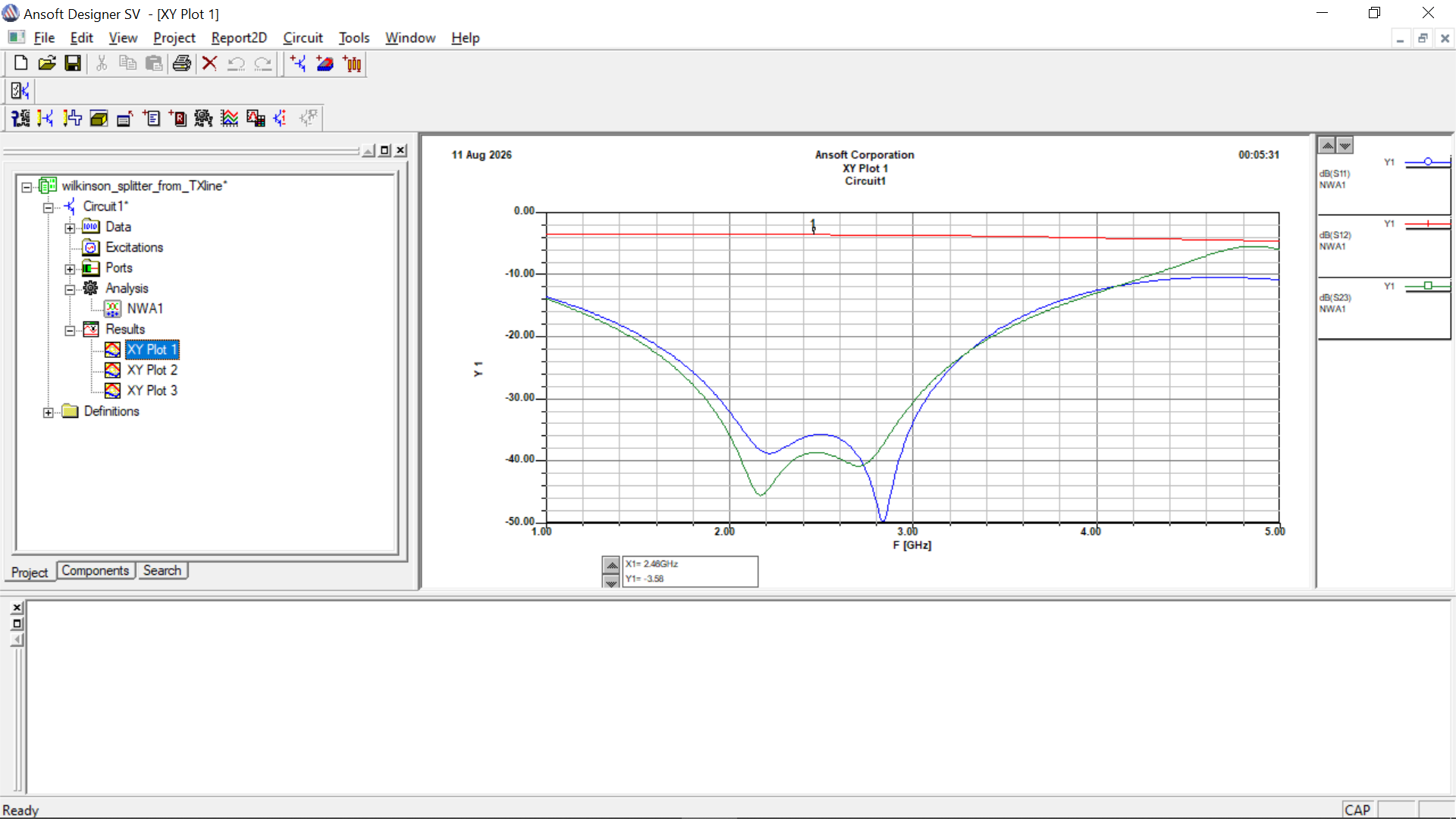Click the marker readout scroll-up arrow

(x=611, y=565)
